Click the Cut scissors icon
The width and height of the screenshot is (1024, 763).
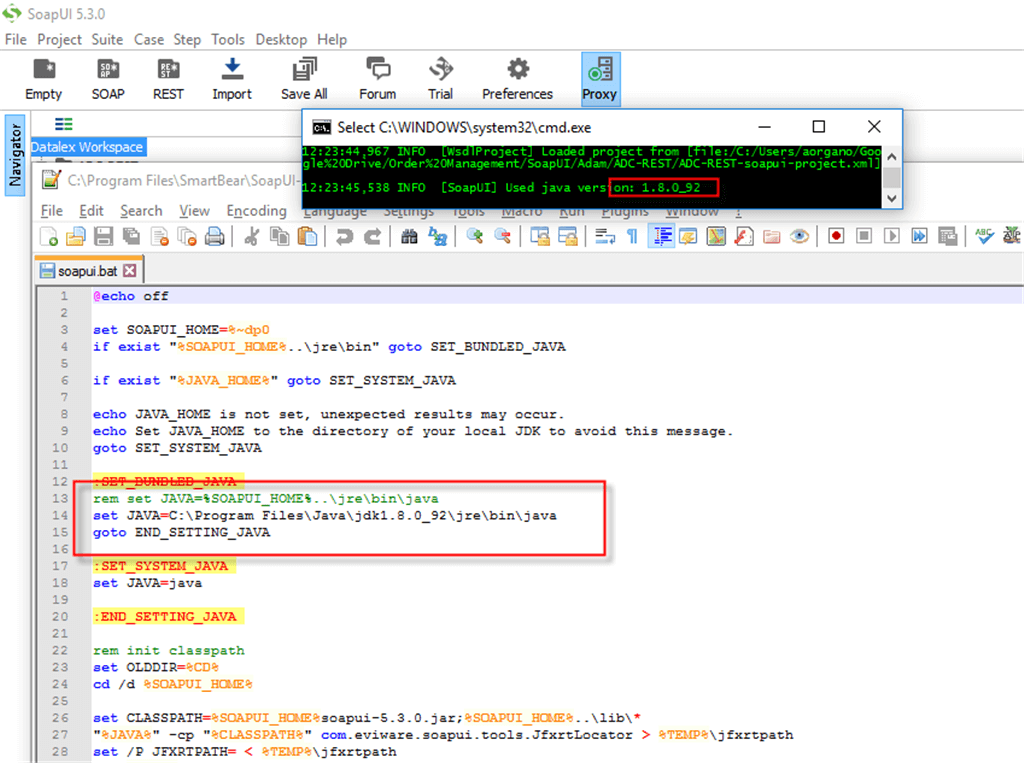tap(251, 236)
